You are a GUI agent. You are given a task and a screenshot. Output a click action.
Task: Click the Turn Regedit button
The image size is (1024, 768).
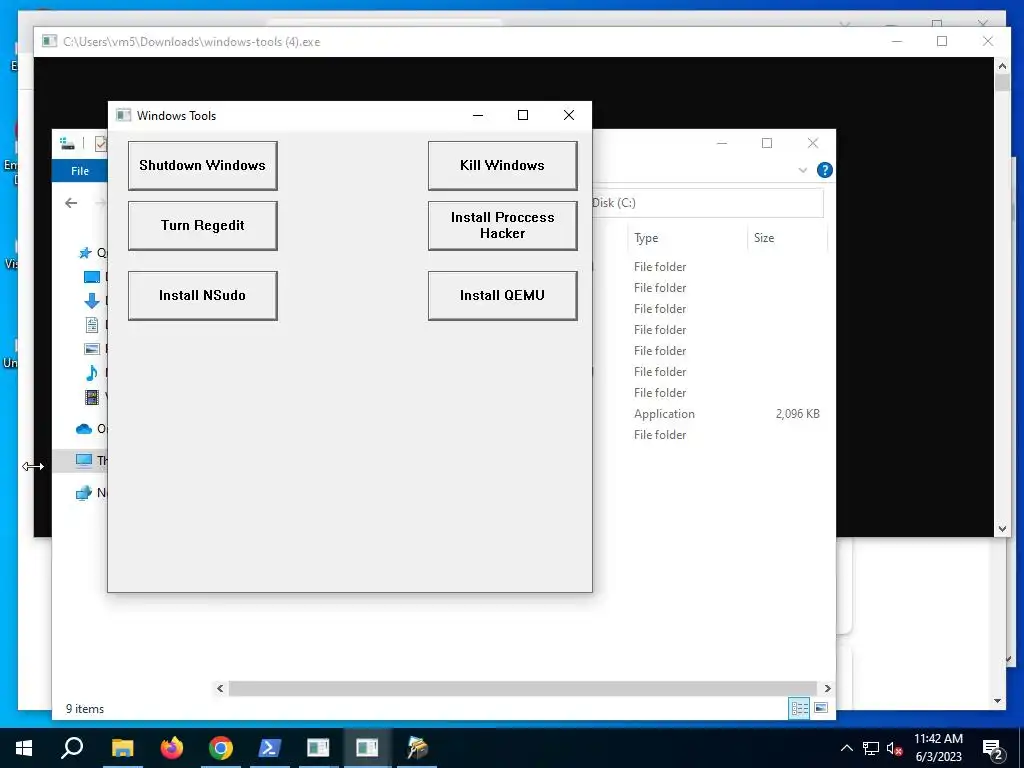pos(202,225)
